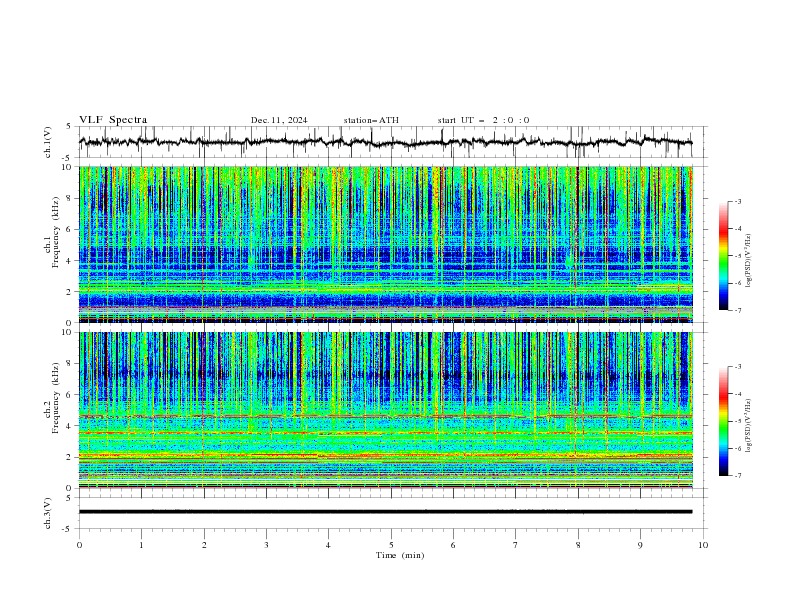The height and width of the screenshot is (612, 792).
Task: Click the "VLF Spectra" title text
Action: tap(113, 120)
